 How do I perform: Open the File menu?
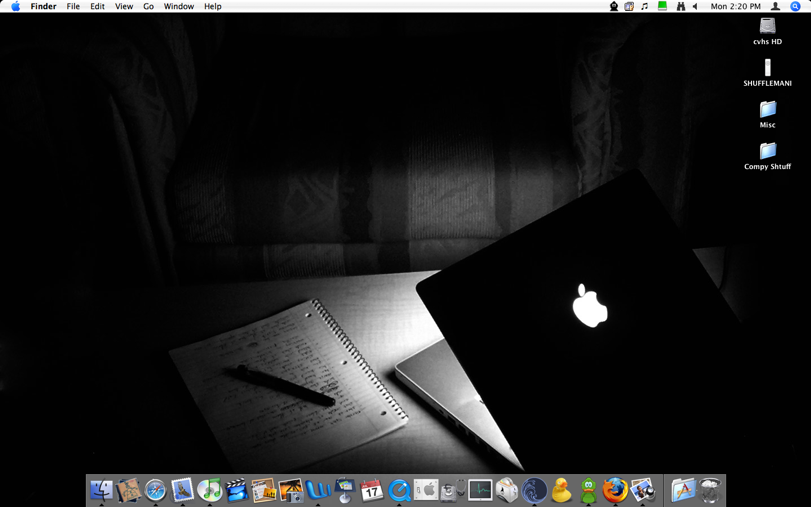click(x=73, y=6)
